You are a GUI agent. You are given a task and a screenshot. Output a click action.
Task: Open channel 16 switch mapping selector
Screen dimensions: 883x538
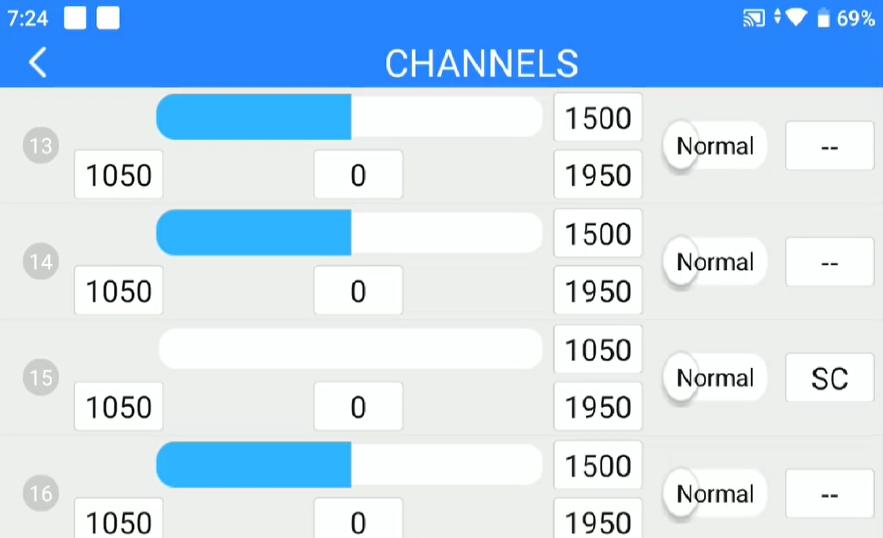tap(829, 494)
